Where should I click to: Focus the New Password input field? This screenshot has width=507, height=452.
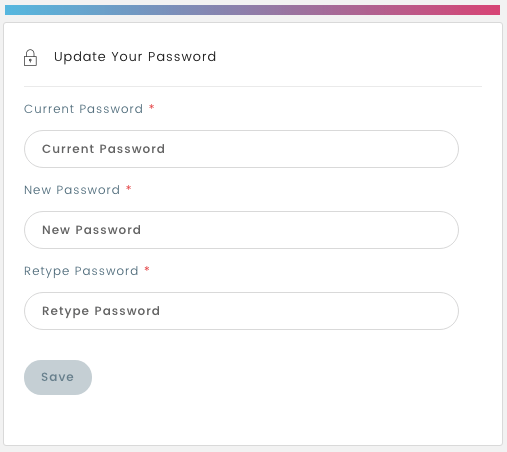pyautogui.click(x=241, y=230)
